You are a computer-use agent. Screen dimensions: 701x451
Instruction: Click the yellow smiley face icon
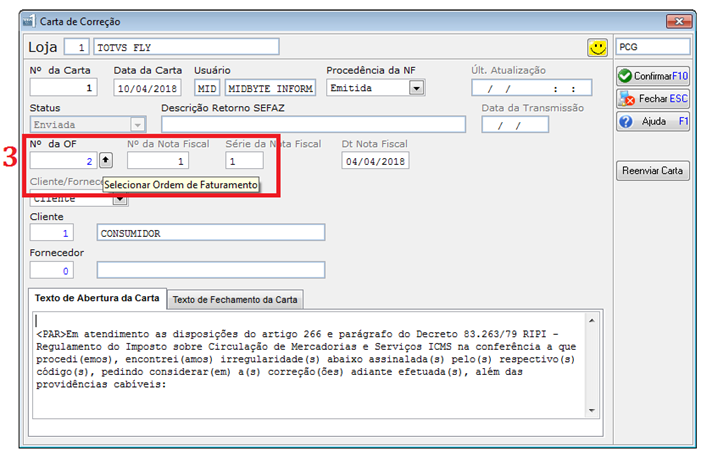(x=597, y=47)
